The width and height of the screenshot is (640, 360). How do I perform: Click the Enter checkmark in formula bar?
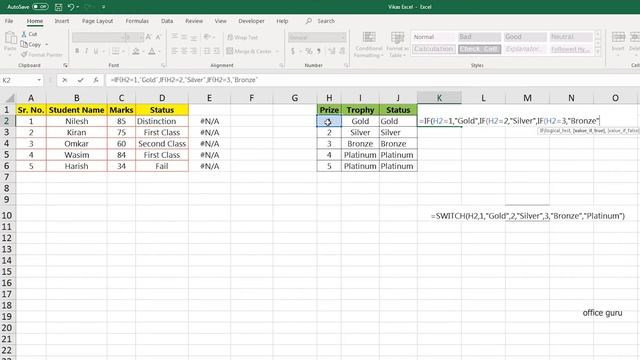[80, 80]
